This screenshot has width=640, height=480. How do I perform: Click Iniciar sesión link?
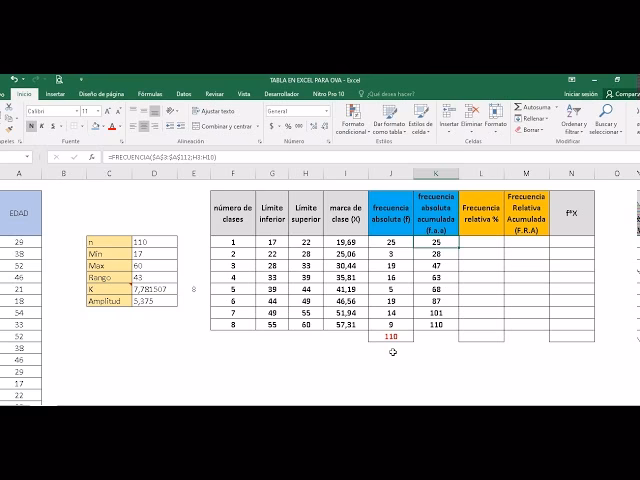tap(580, 94)
